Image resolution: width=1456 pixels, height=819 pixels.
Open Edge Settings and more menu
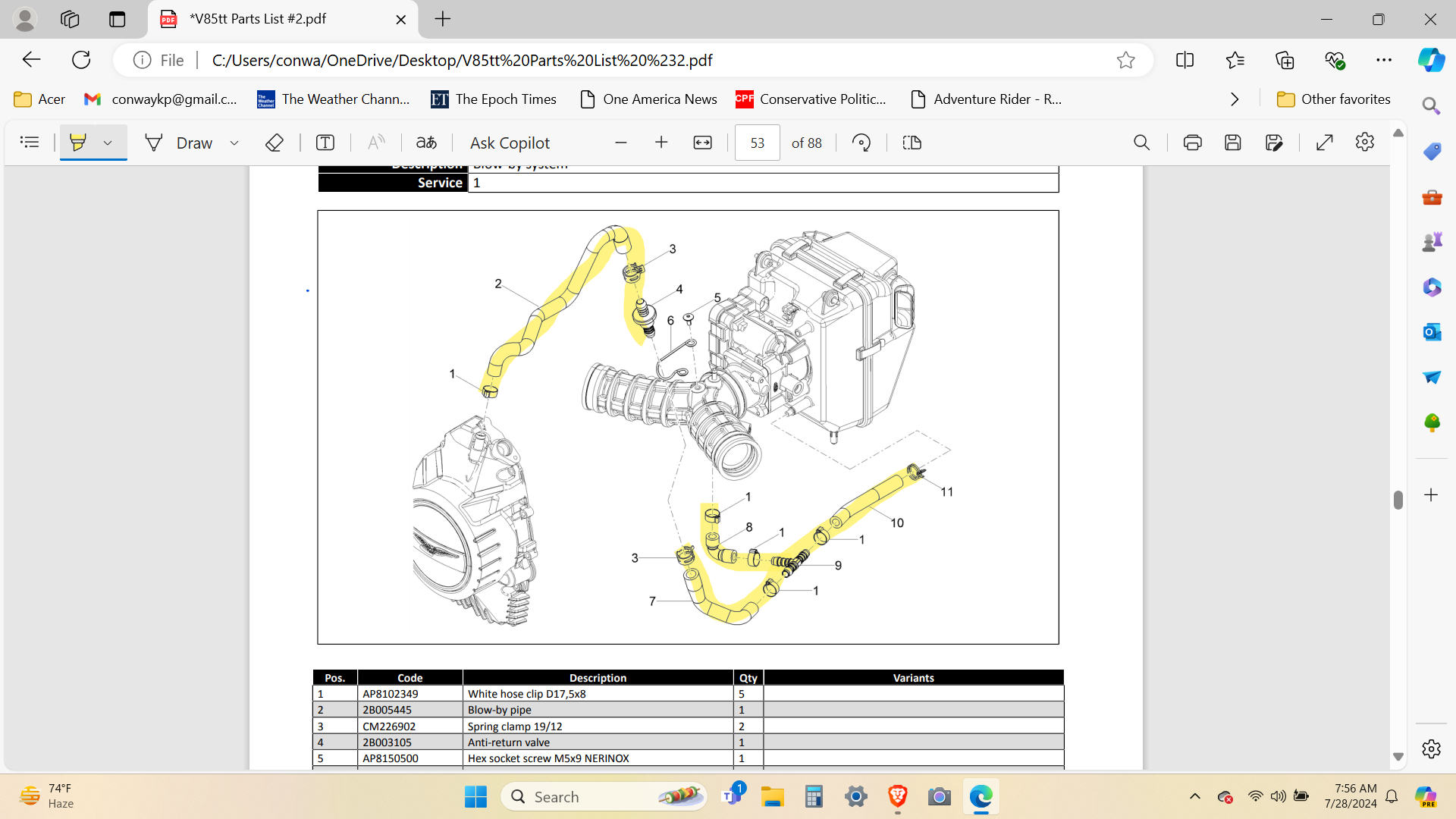coord(1384,60)
